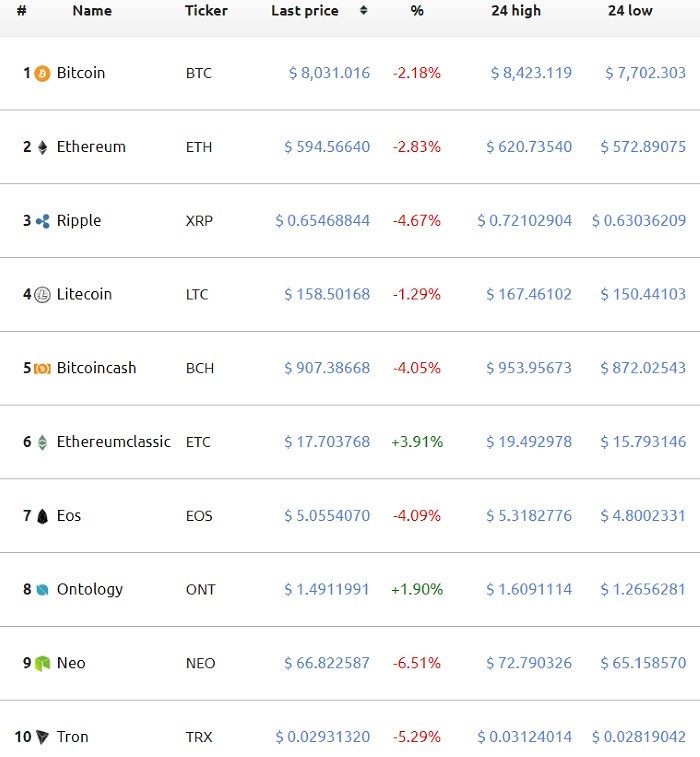Click Ethereumclassic +3.91% change value
Viewport: 700px width, 757px height.
click(x=417, y=442)
